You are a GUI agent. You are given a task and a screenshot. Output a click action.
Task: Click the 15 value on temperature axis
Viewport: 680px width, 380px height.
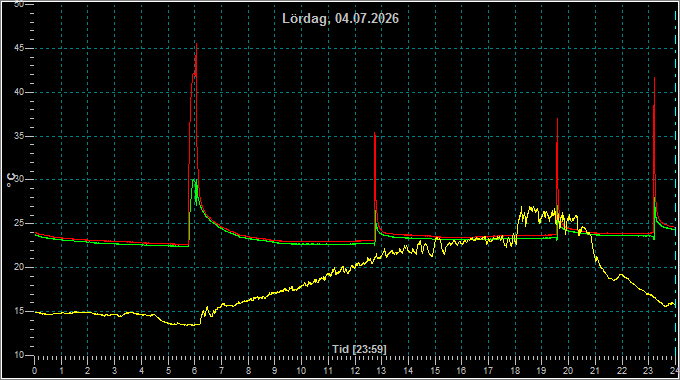(x=19, y=311)
